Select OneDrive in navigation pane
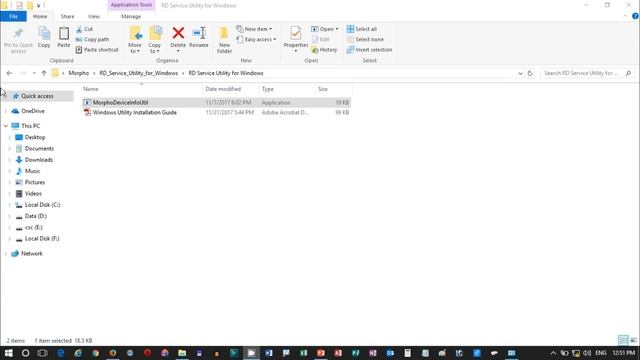The height and width of the screenshot is (360, 640). [x=33, y=111]
